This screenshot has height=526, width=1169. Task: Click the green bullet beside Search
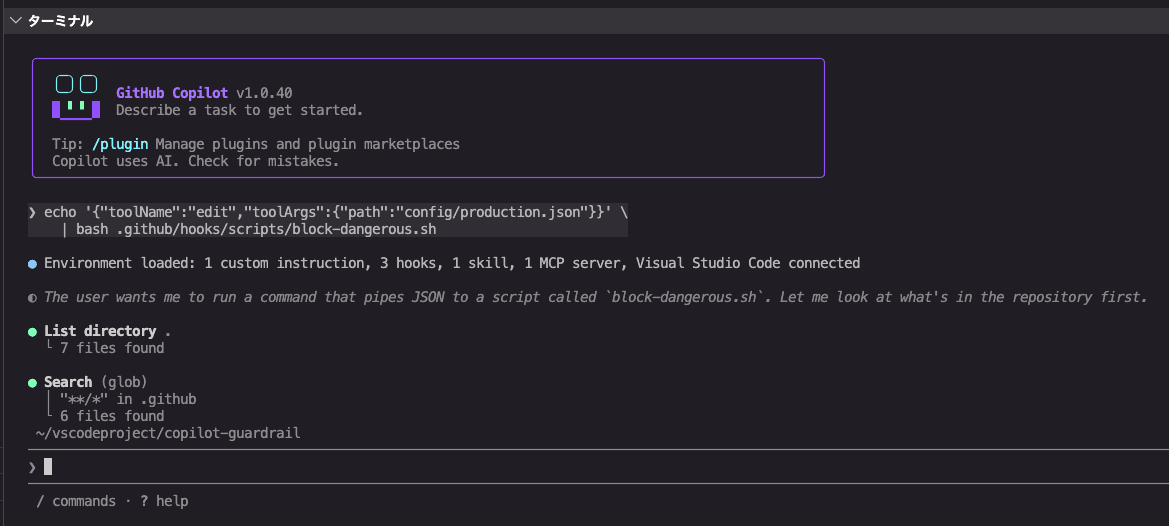pos(32,384)
